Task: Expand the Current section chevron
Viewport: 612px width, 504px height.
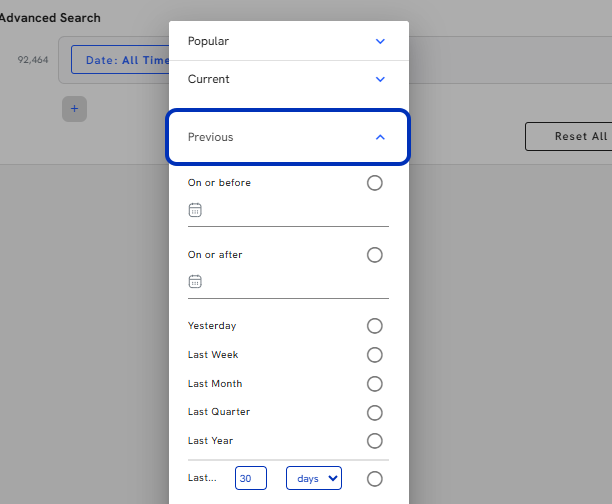Action: 380,79
